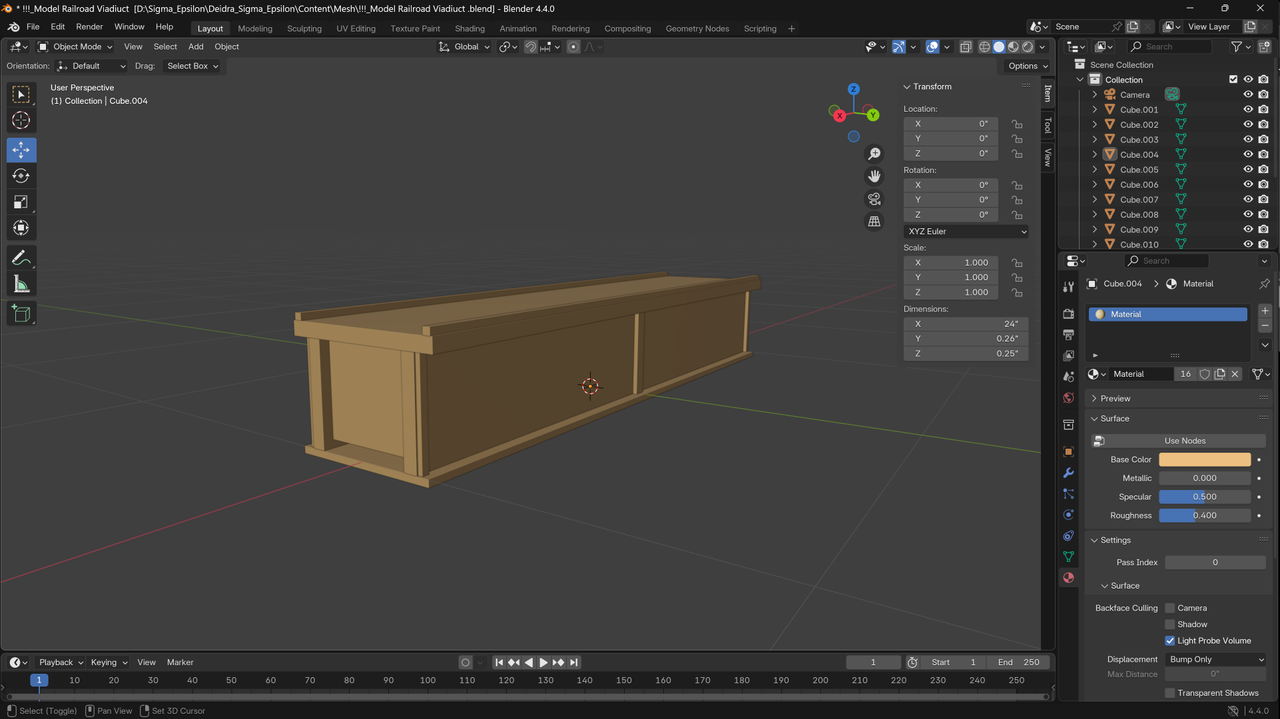Uncheck the Light Probe Volume checkbox
This screenshot has height=719, width=1280.
[1170, 641]
